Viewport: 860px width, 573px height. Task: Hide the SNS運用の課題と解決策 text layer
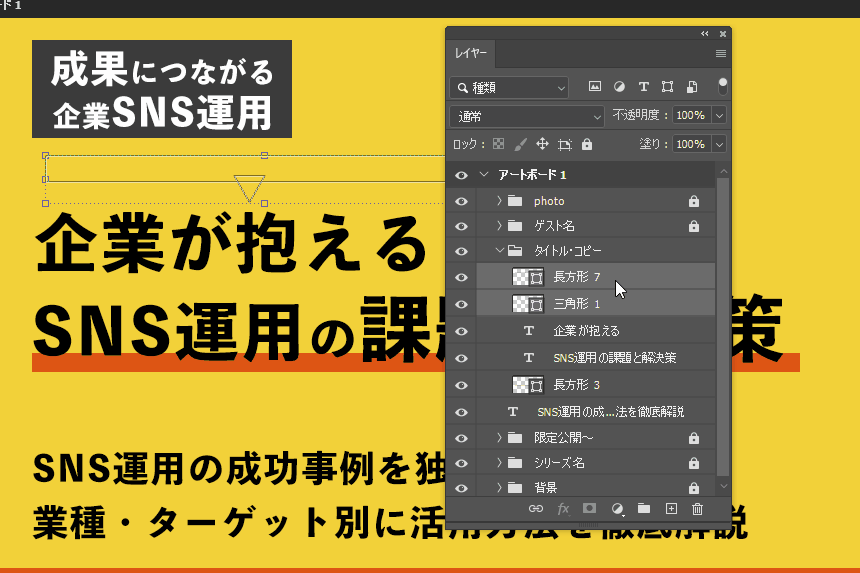pyautogui.click(x=461, y=358)
